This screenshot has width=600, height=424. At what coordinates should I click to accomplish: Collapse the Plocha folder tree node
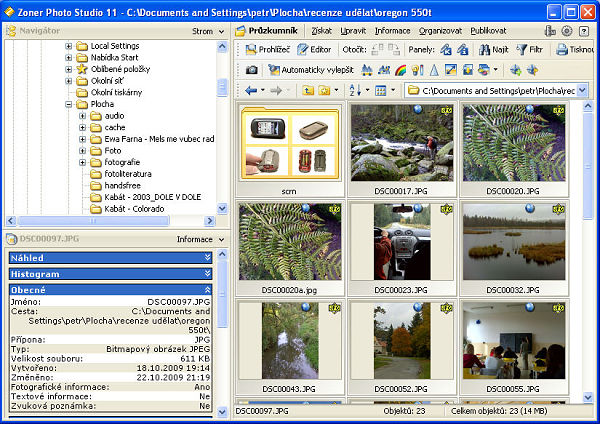click(x=69, y=103)
